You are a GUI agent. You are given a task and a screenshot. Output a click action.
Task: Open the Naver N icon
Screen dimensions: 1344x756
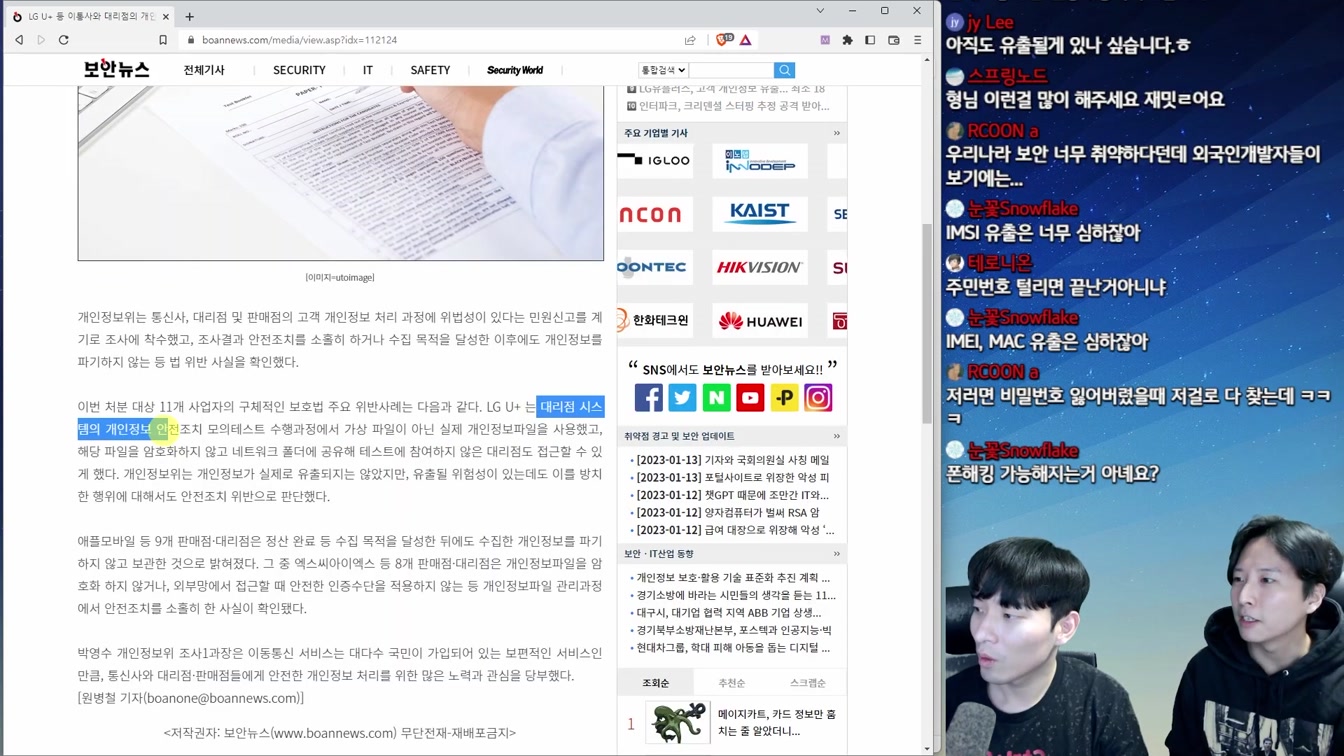point(716,398)
